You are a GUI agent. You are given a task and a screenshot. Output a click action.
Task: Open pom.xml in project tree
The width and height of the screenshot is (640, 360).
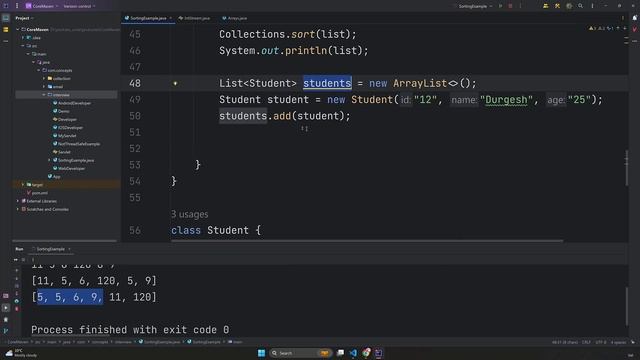37,193
